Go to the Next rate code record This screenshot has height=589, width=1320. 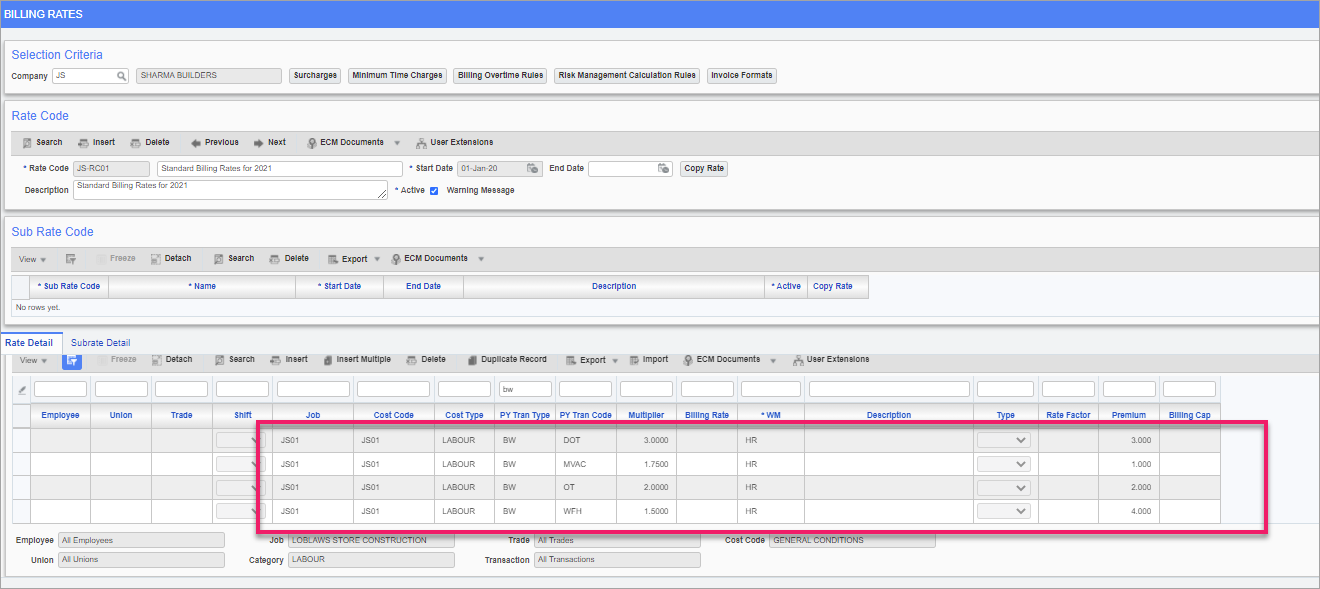pos(270,142)
